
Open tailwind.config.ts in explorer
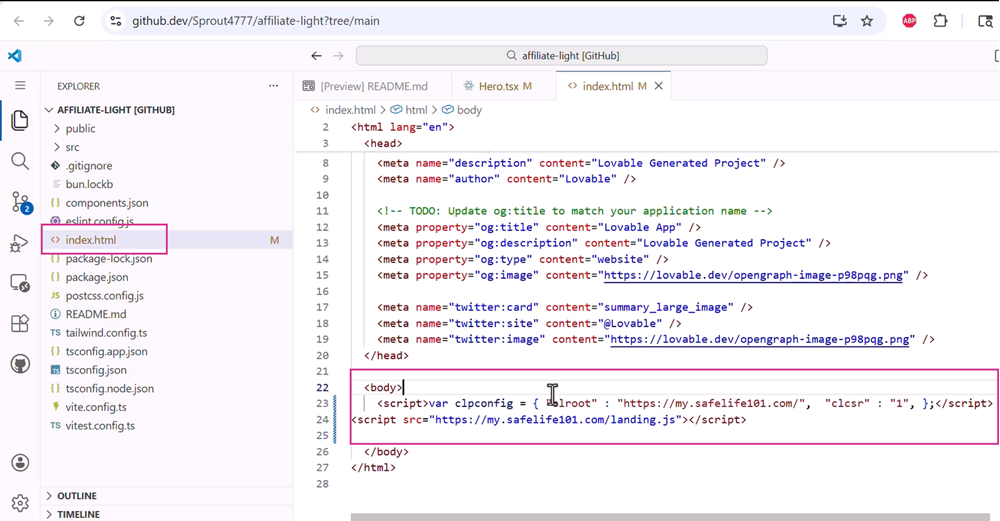(x=106, y=332)
